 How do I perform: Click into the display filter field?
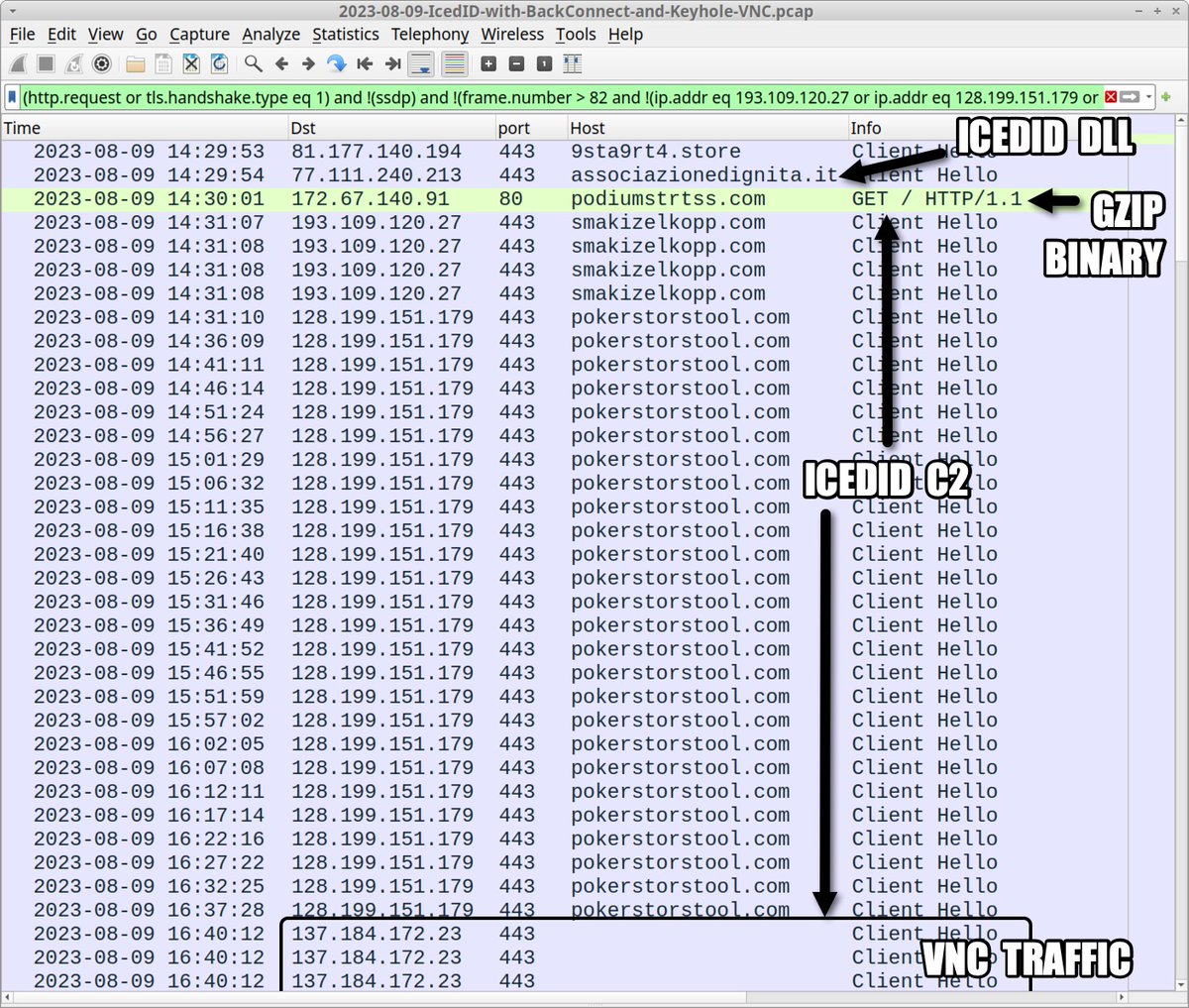560,97
